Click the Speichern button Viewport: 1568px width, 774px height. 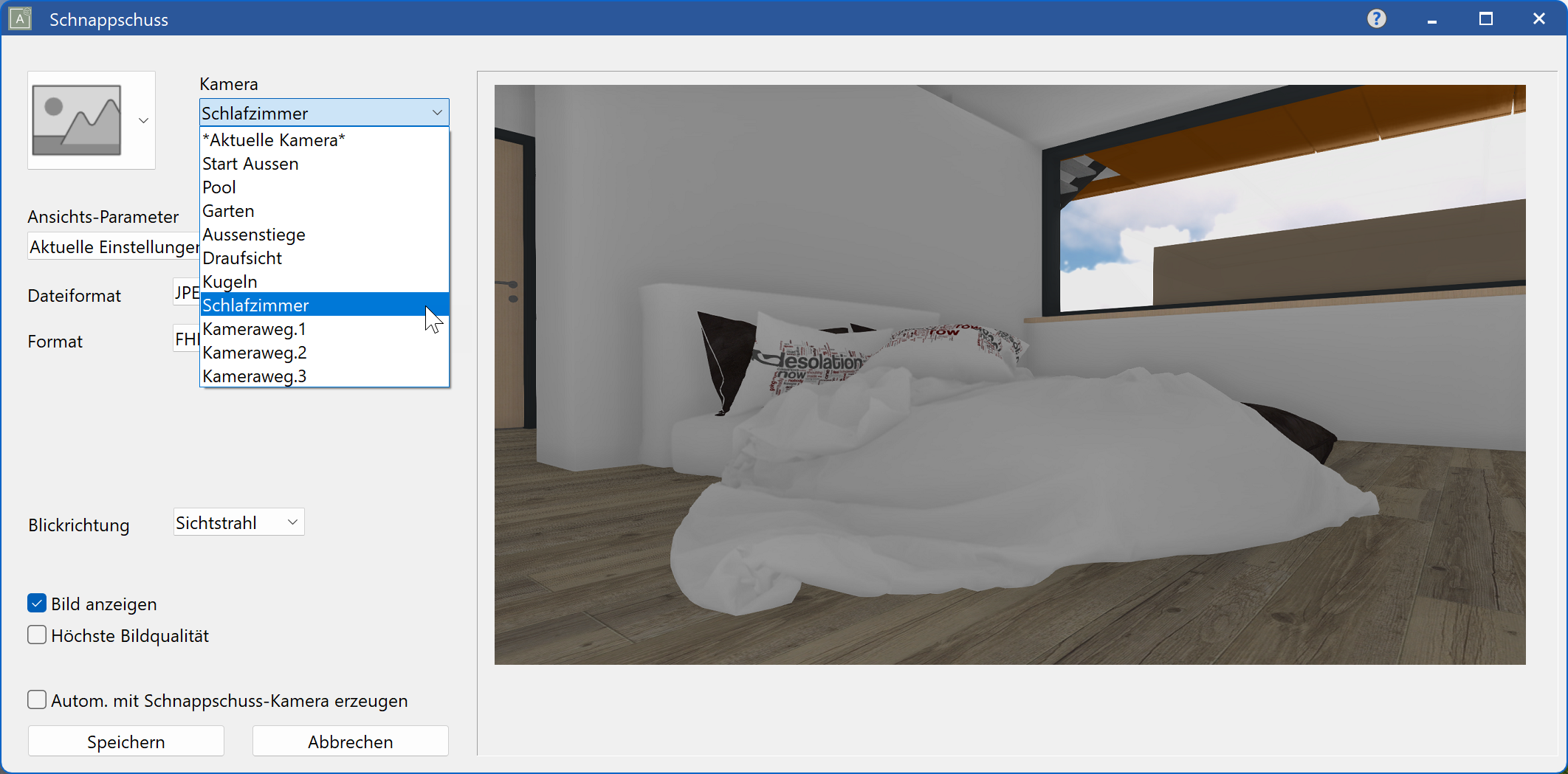[x=125, y=741]
